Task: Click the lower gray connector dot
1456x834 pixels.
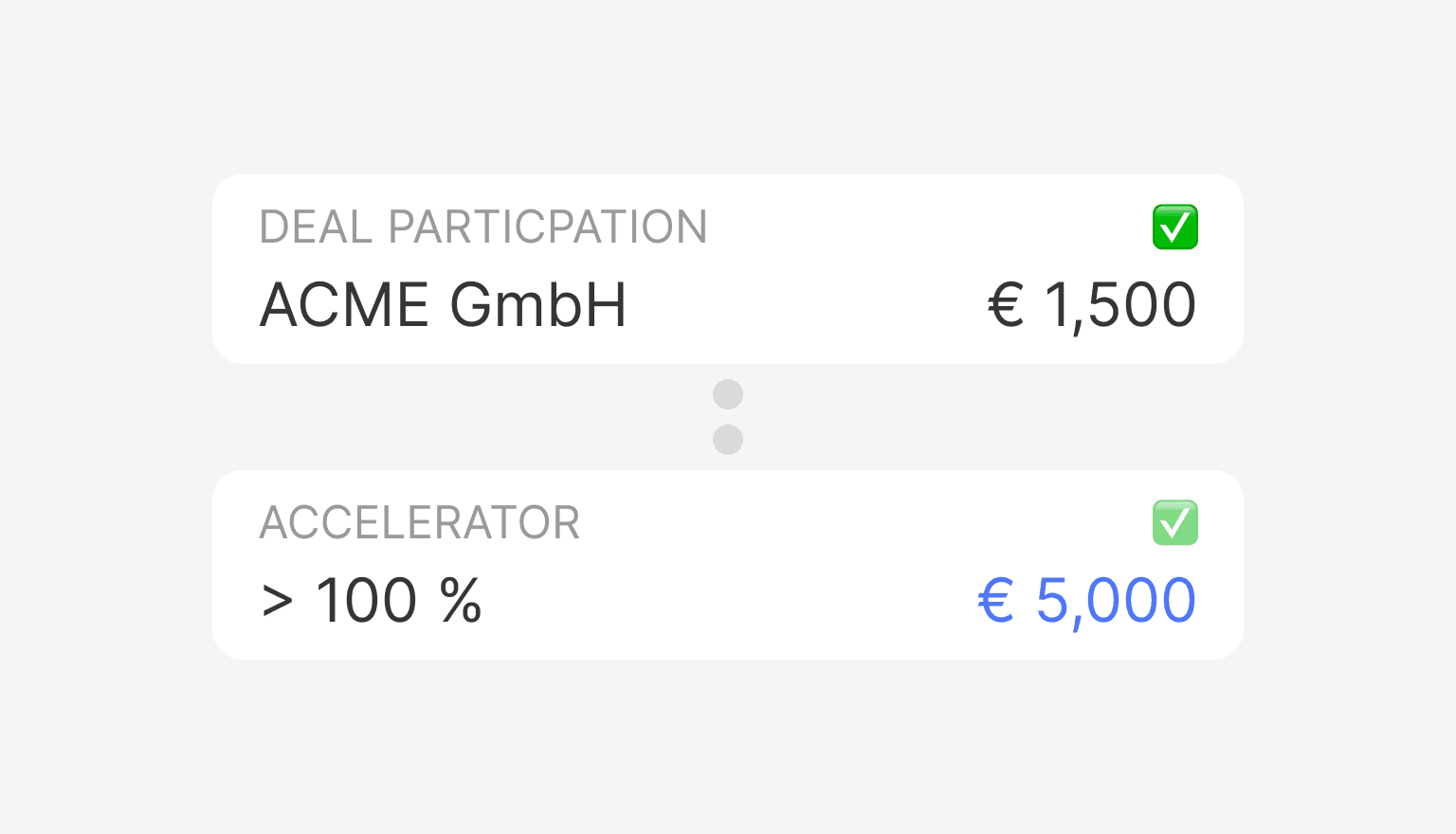Action: coord(728,440)
